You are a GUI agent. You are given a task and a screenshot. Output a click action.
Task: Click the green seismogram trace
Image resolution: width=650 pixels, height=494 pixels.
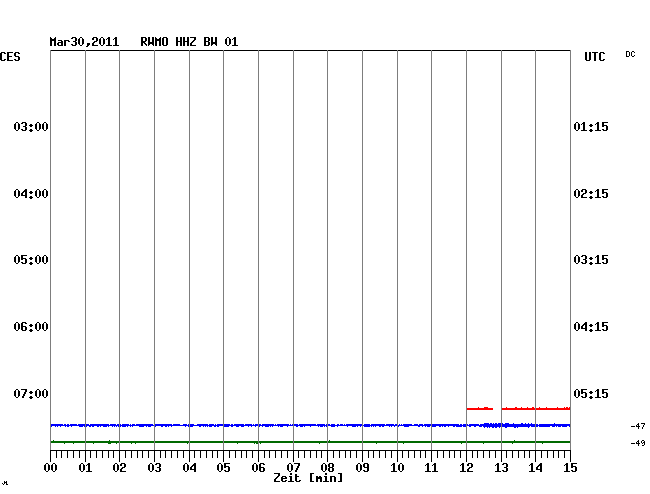(x=310, y=442)
